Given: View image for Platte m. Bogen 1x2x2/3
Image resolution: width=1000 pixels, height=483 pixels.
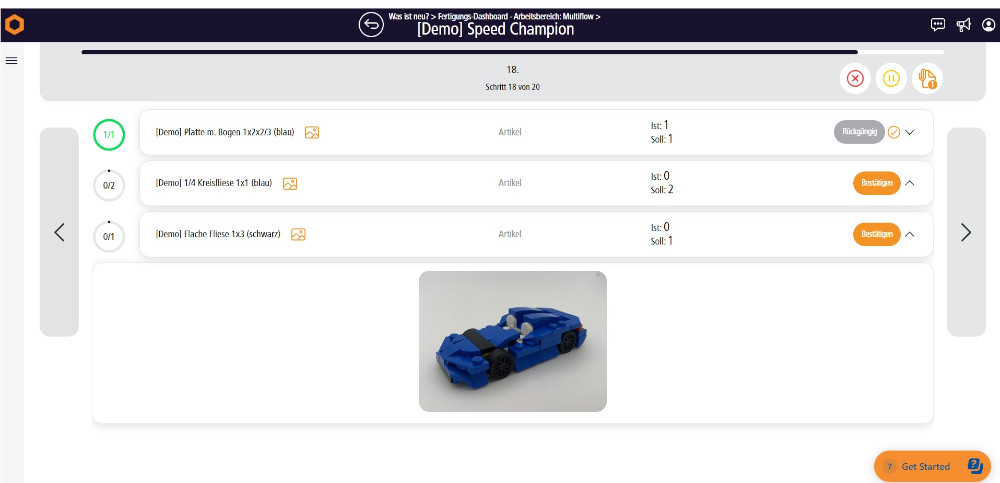Looking at the screenshot, I should (x=312, y=132).
